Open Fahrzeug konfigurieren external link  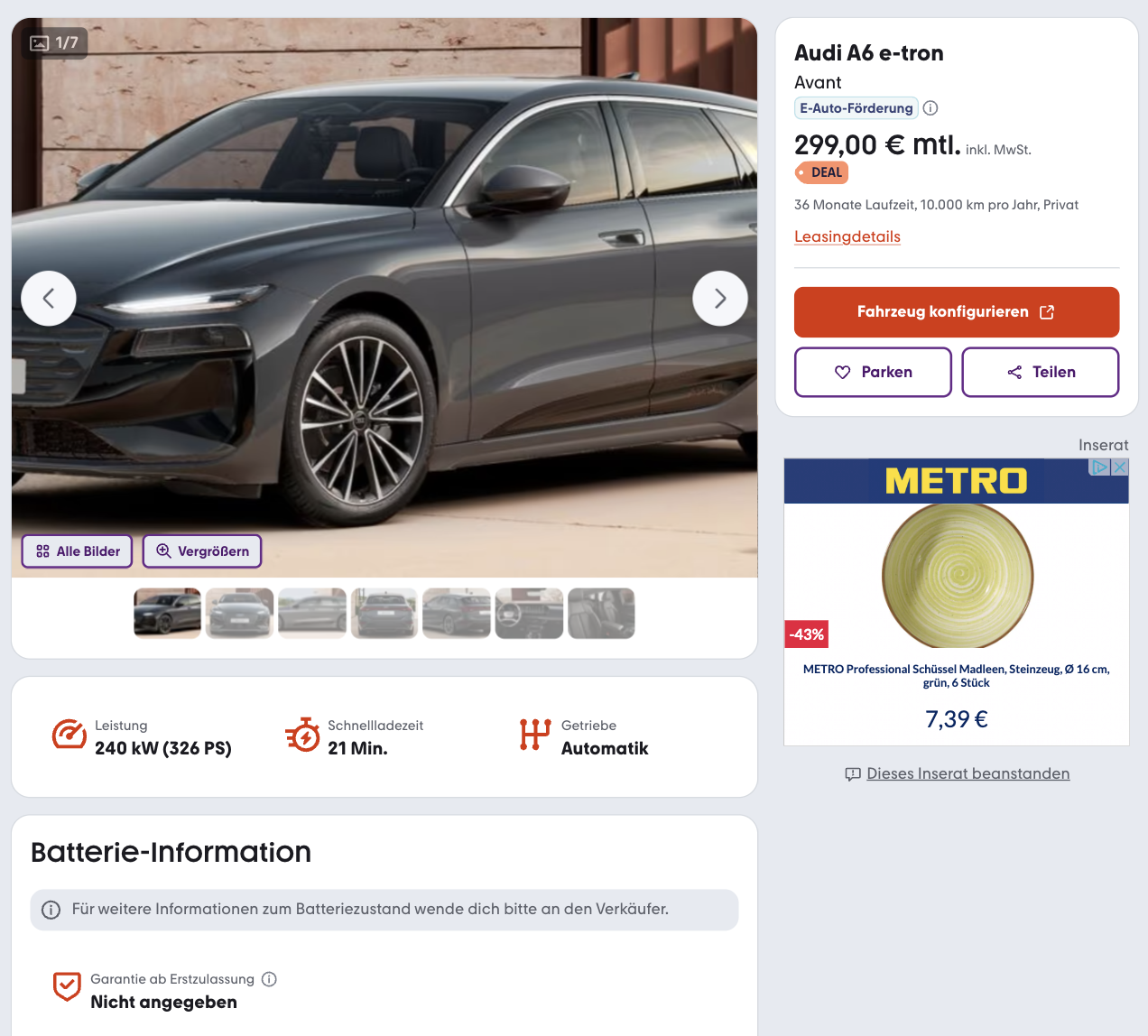tap(956, 312)
